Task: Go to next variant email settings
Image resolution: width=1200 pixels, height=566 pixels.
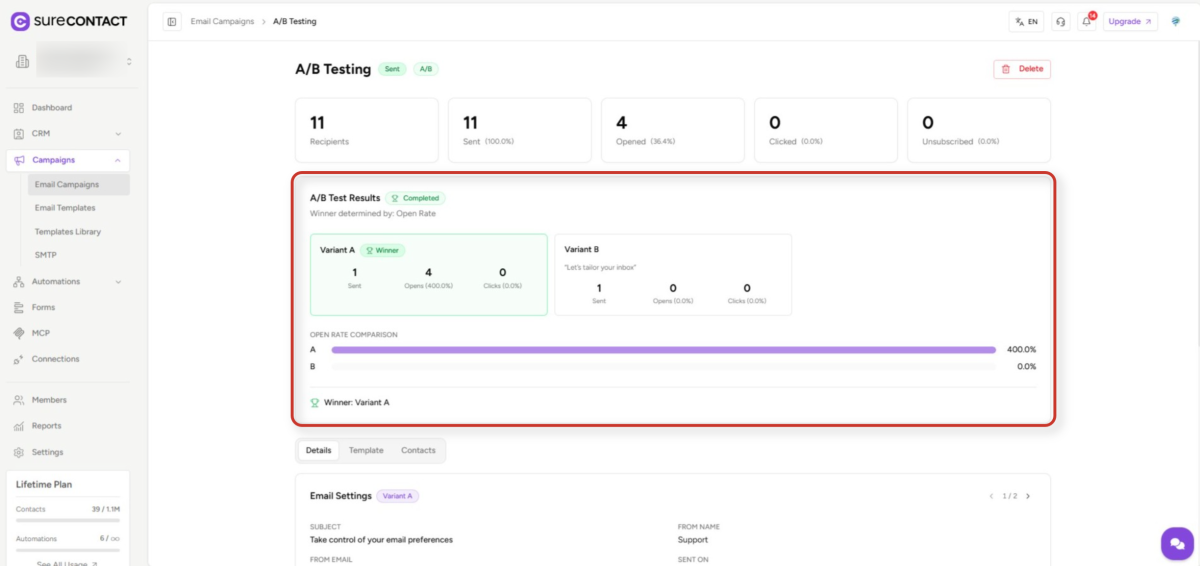Action: click(x=1028, y=496)
